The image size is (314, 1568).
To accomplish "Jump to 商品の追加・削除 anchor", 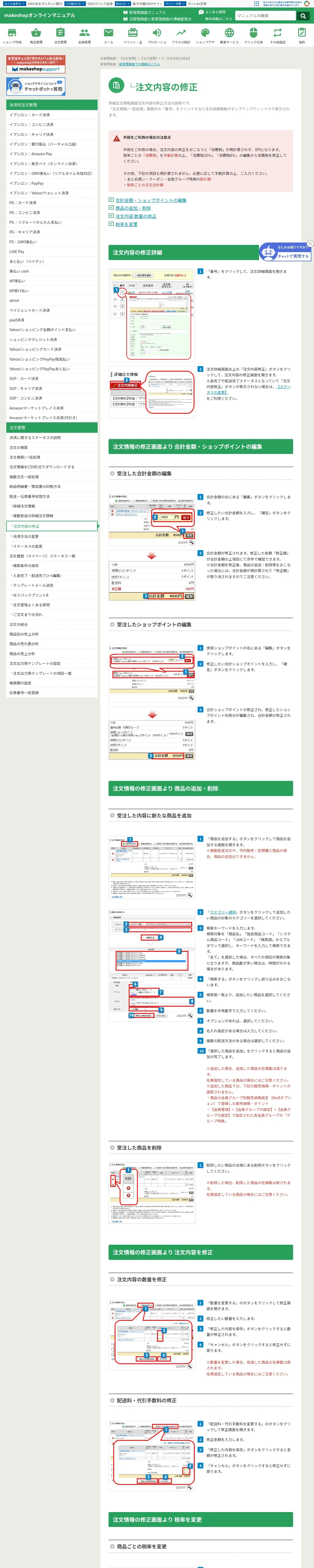I will click(x=133, y=208).
